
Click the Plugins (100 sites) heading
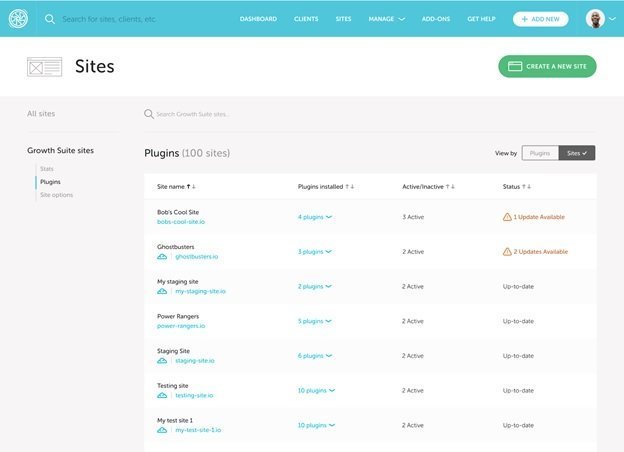tap(187, 153)
